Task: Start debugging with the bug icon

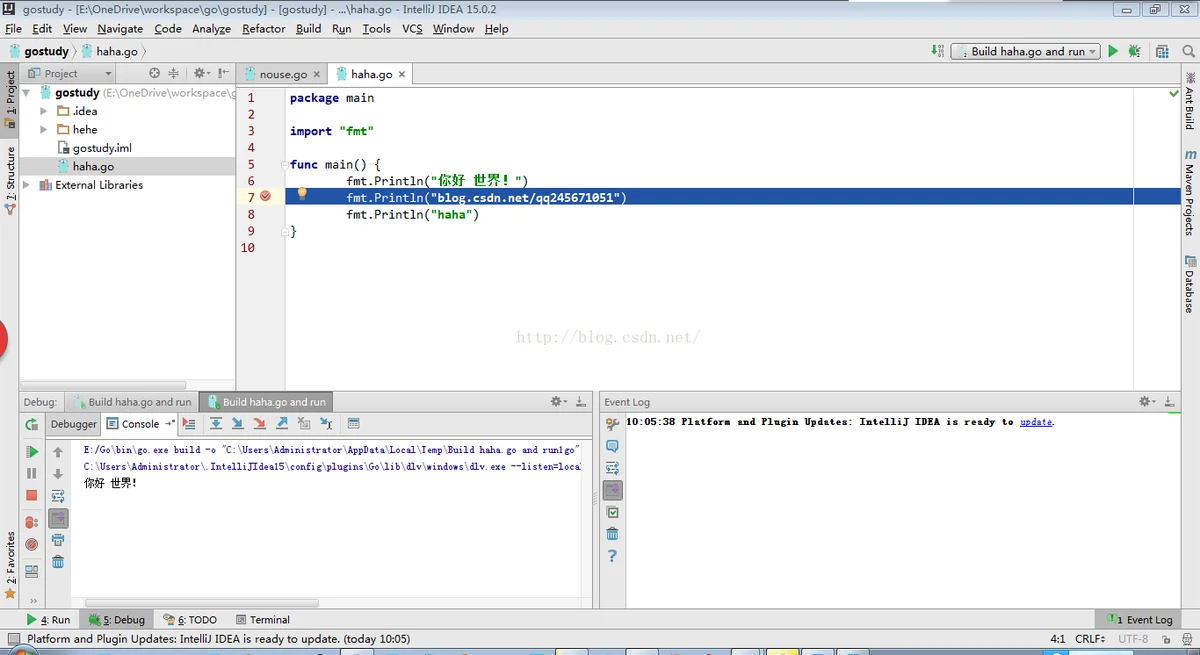Action: coord(1135,51)
